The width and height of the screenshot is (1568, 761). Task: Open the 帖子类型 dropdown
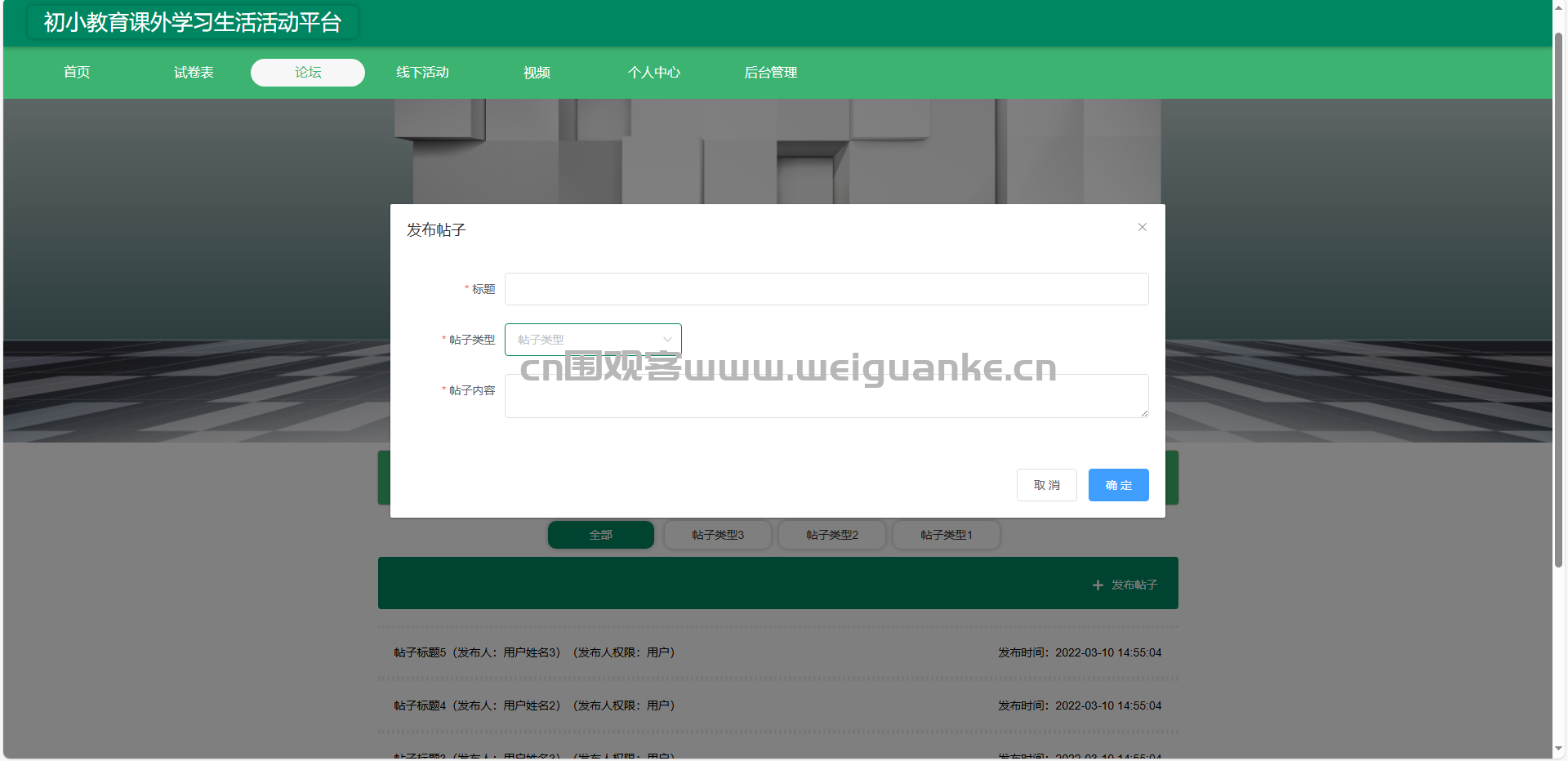tap(593, 340)
